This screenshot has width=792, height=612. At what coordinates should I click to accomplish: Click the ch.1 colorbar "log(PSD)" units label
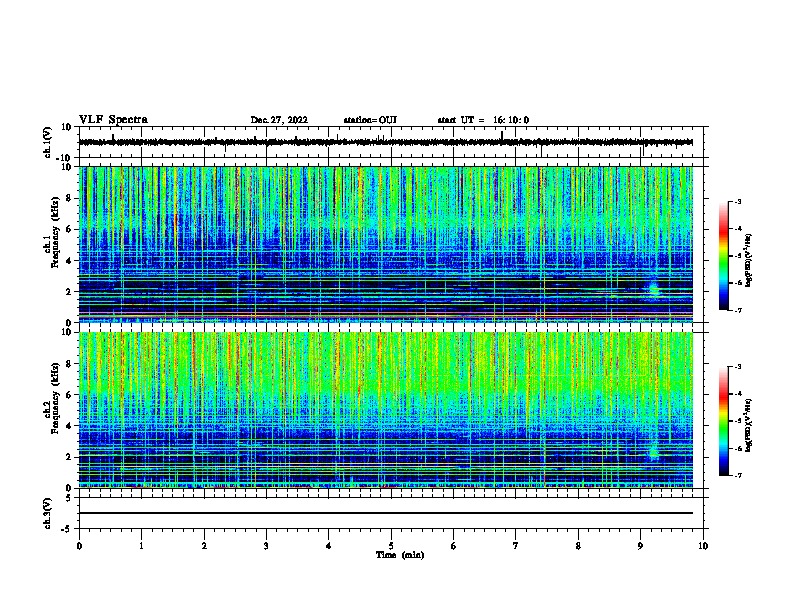tap(749, 260)
